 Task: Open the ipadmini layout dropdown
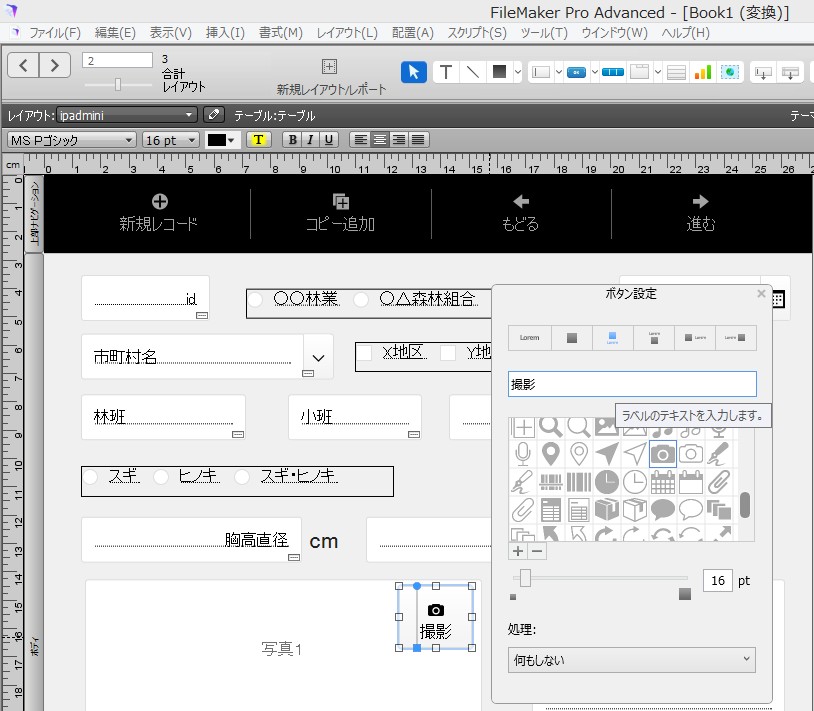[127, 115]
